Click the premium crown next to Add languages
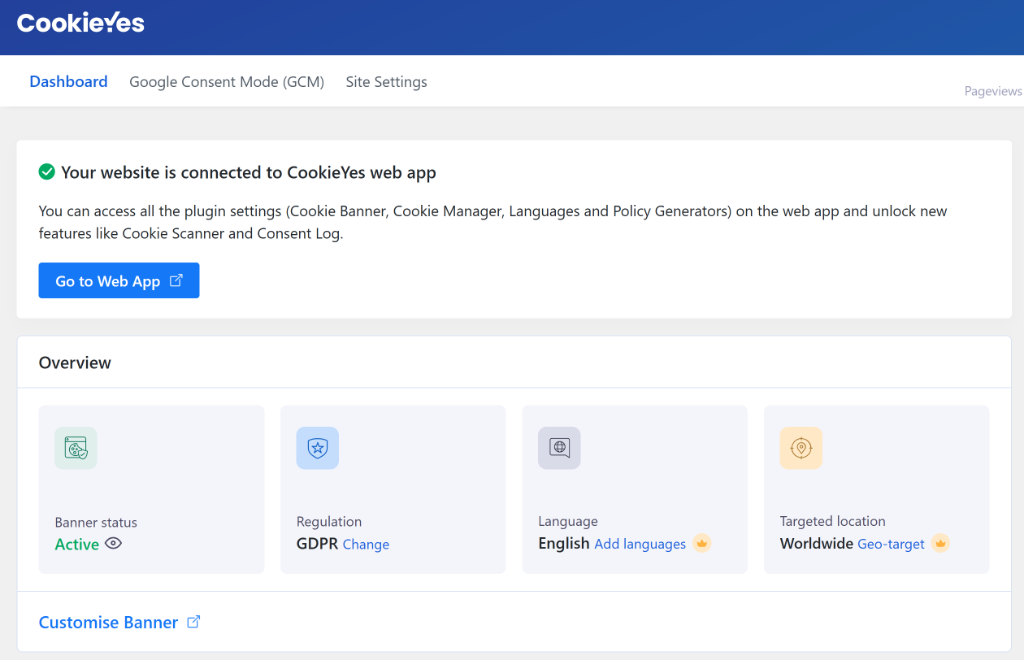This screenshot has height=660, width=1024. pos(702,543)
